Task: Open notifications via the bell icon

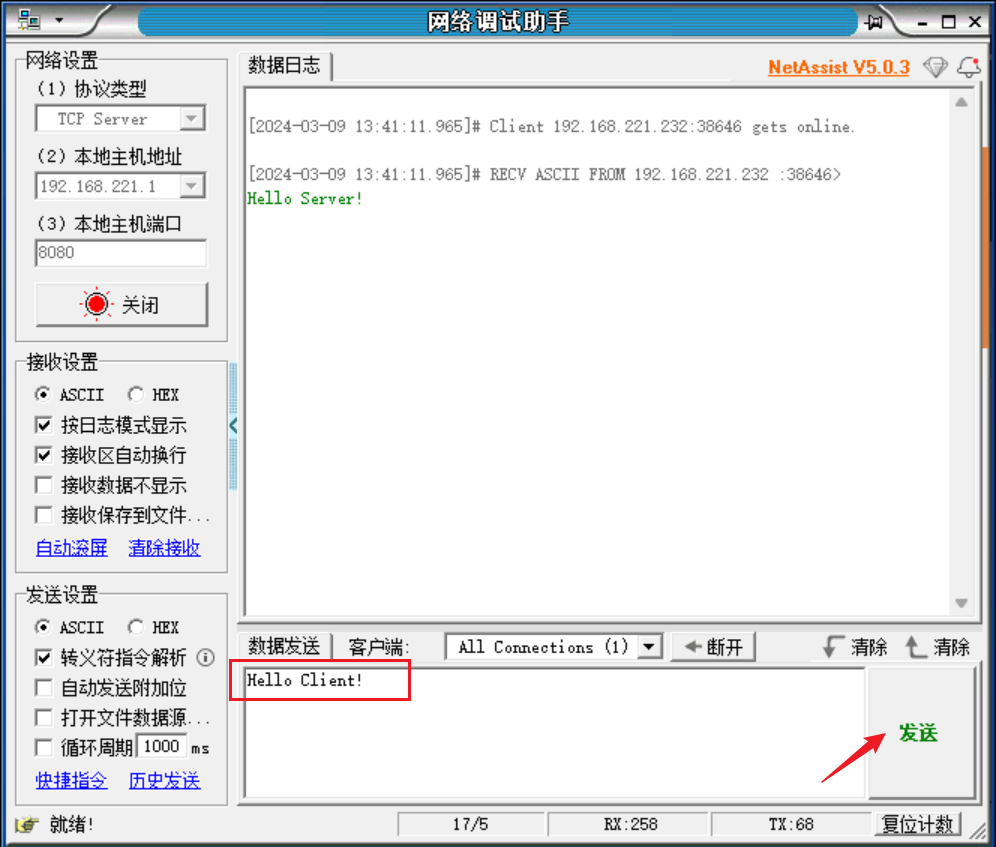Action: click(x=967, y=67)
